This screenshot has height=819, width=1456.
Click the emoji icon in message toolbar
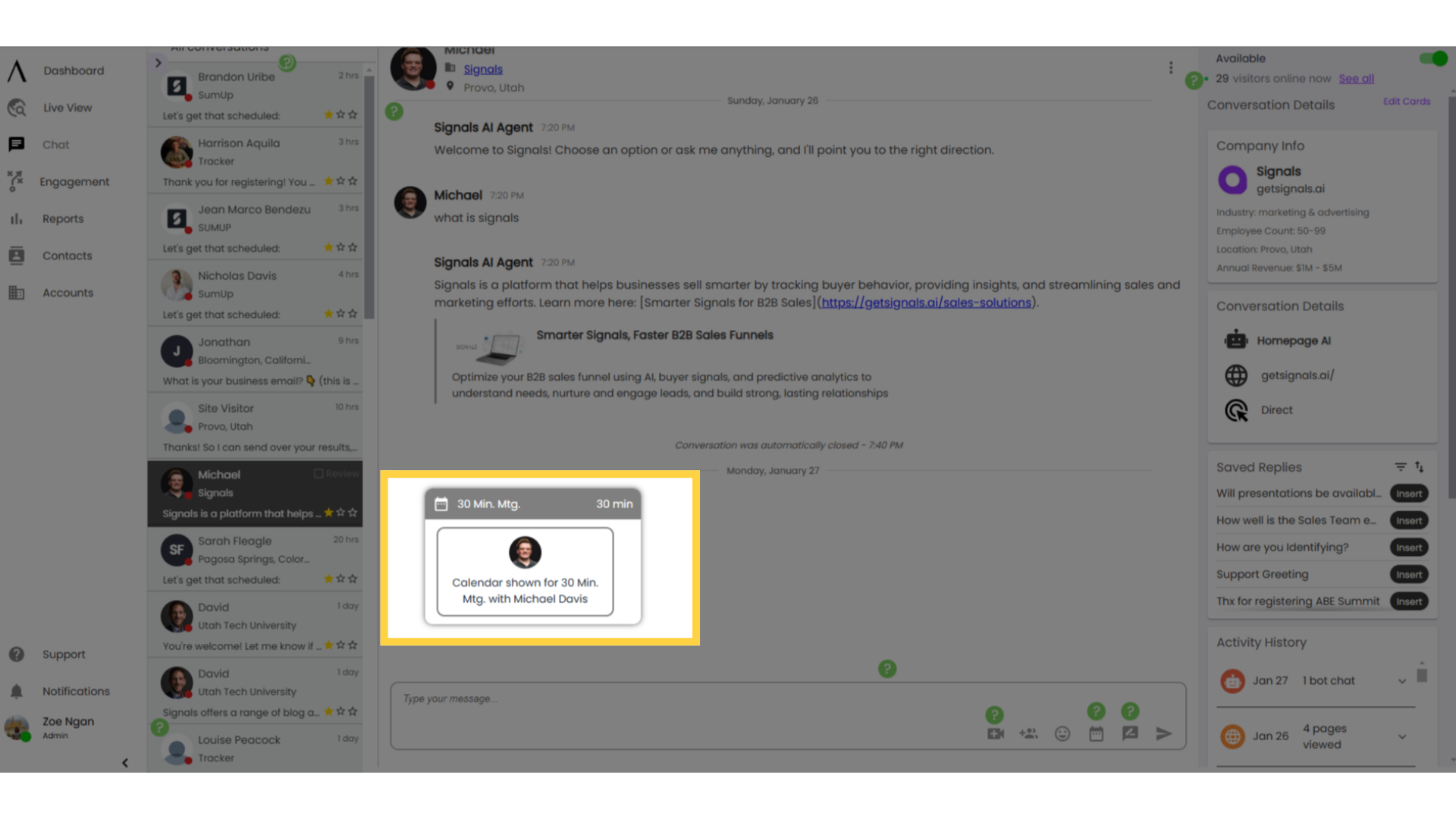click(x=1062, y=733)
